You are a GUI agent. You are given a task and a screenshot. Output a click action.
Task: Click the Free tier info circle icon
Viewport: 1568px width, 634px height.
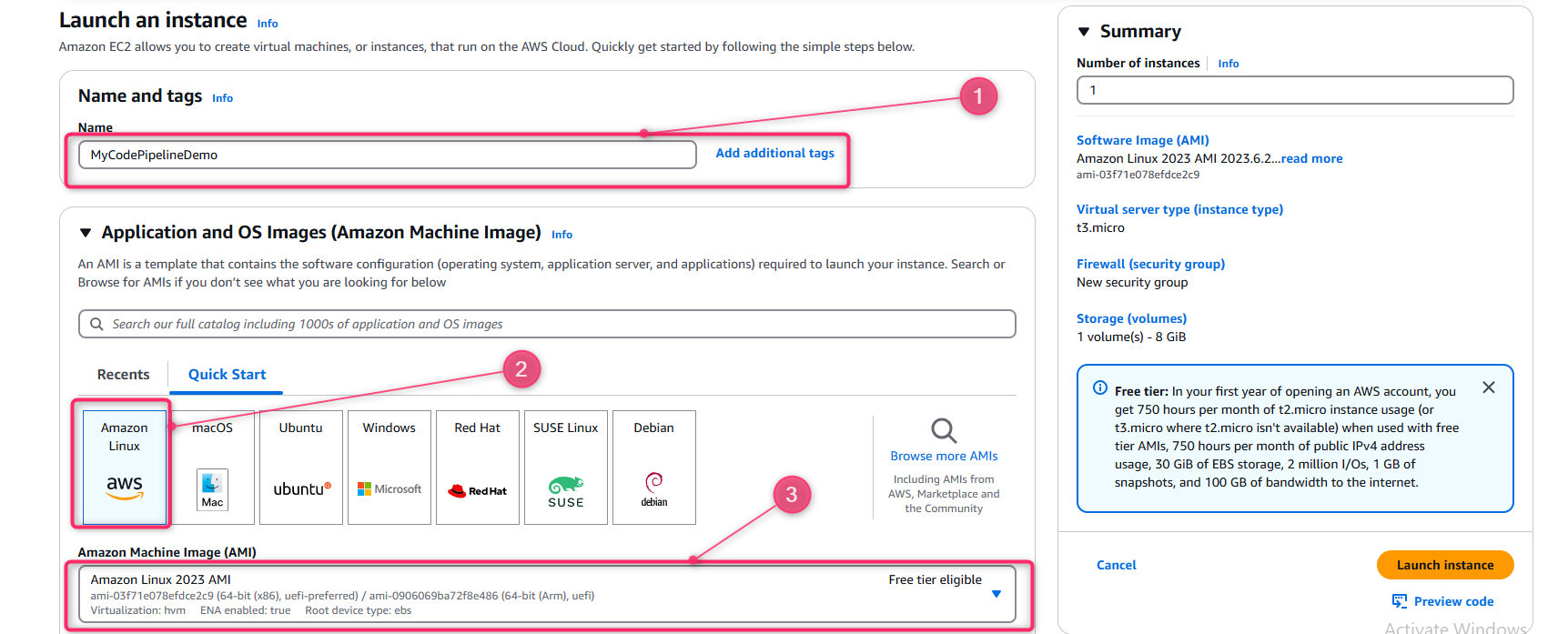(x=1100, y=388)
